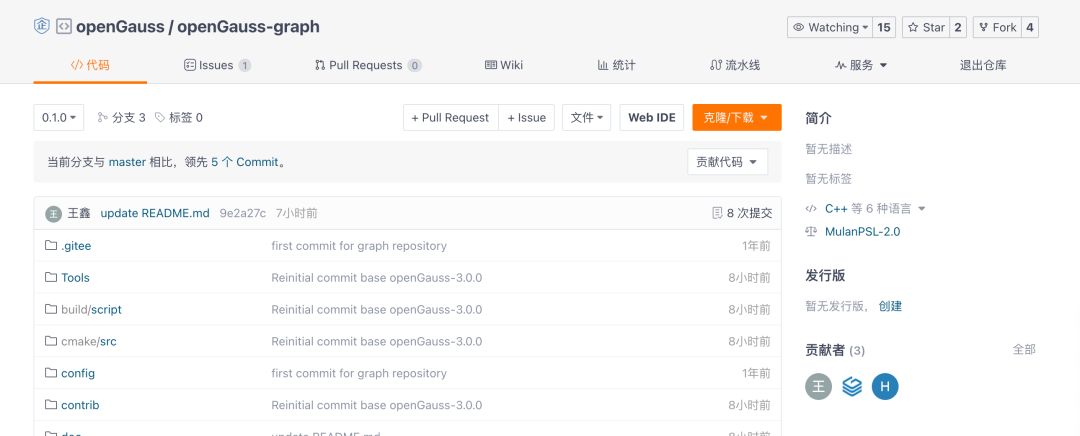1080x436 pixels.
Task: Click the branch icon next to 分支 3
Action: [x=103, y=118]
